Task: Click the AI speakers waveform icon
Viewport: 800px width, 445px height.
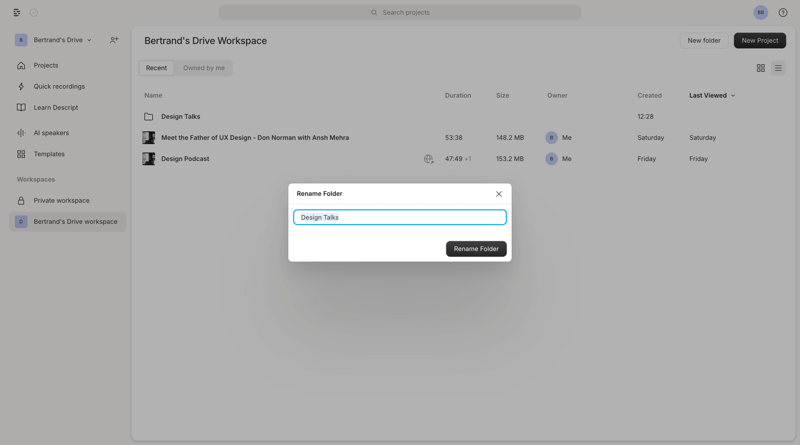Action: tap(21, 133)
